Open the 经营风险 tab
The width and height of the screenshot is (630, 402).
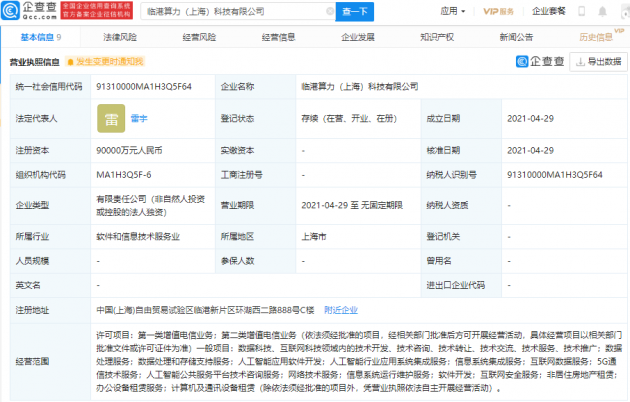(200, 37)
